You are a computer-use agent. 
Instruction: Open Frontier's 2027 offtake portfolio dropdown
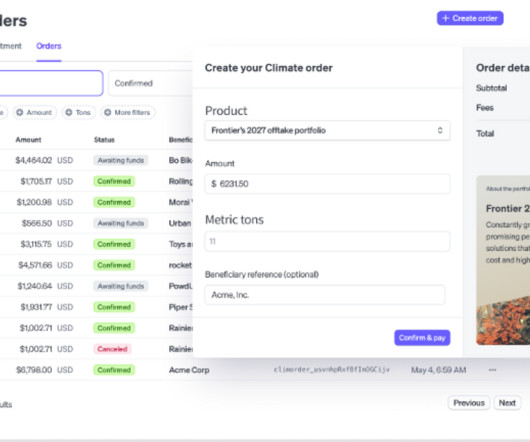coord(327,130)
